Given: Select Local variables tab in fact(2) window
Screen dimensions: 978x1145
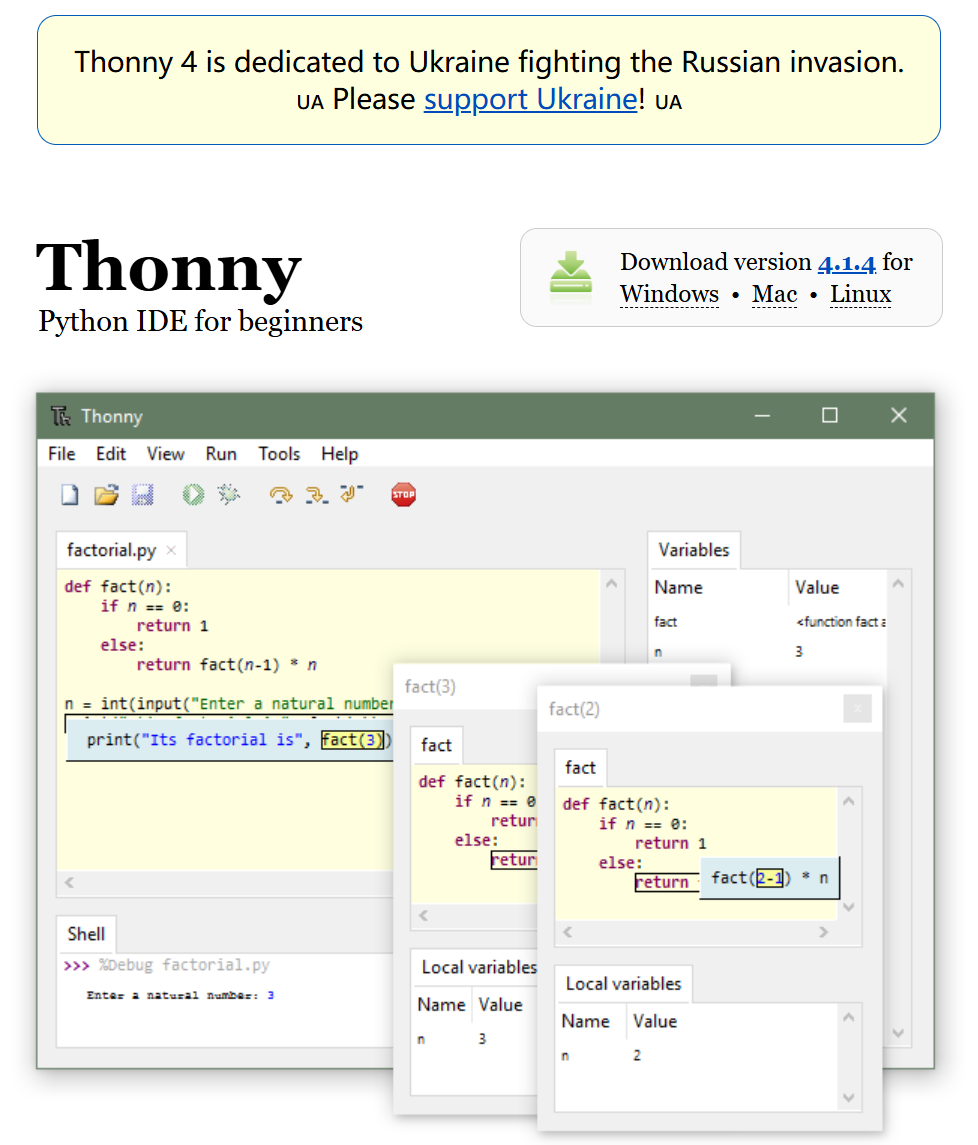Looking at the screenshot, I should pyautogui.click(x=624, y=984).
